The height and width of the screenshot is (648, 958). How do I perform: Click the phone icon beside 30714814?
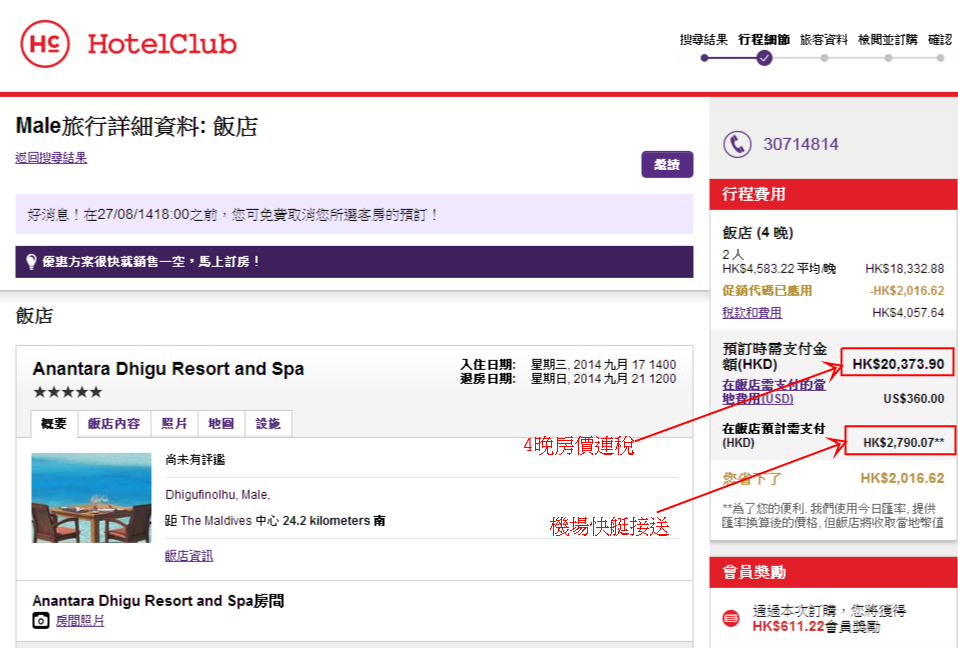click(737, 144)
